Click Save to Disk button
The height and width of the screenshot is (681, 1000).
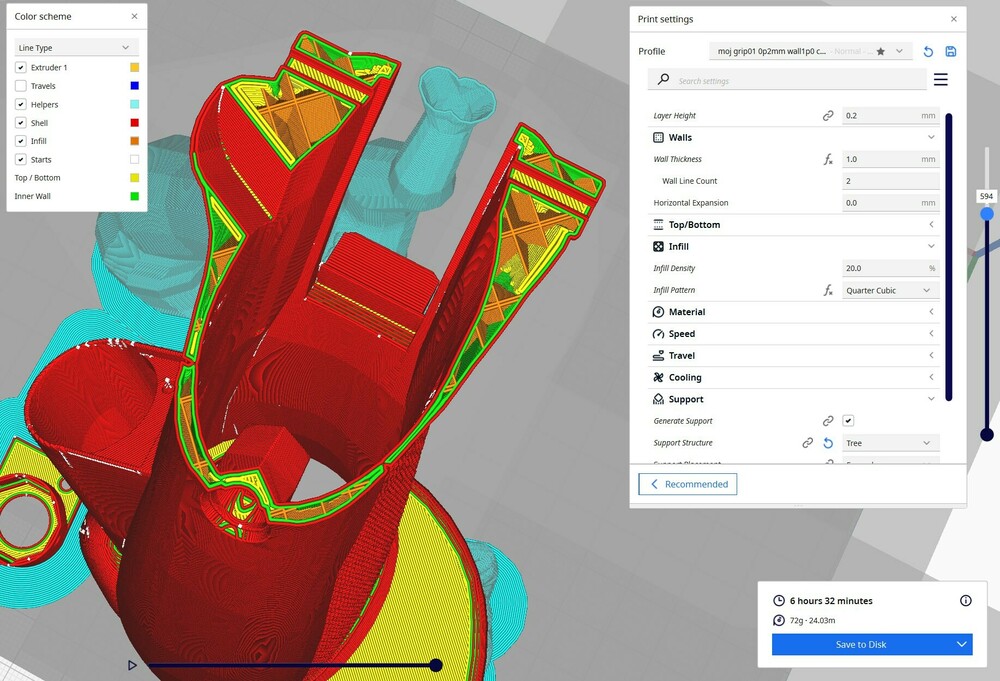click(x=861, y=645)
